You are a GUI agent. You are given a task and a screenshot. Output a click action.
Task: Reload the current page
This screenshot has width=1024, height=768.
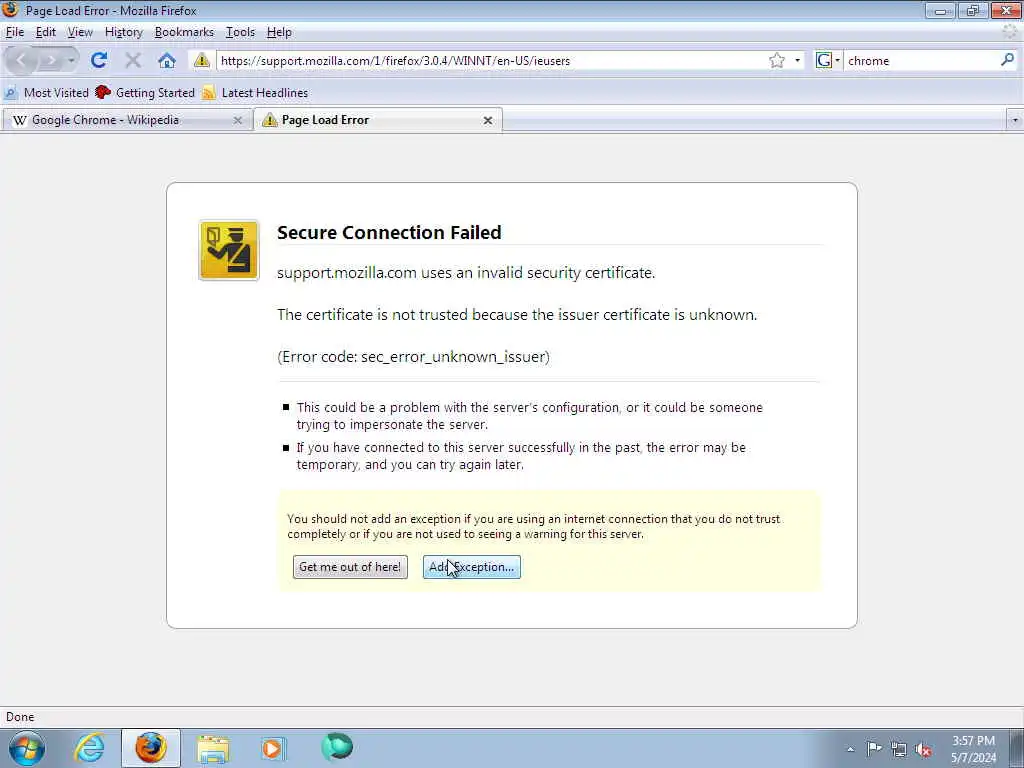99,61
